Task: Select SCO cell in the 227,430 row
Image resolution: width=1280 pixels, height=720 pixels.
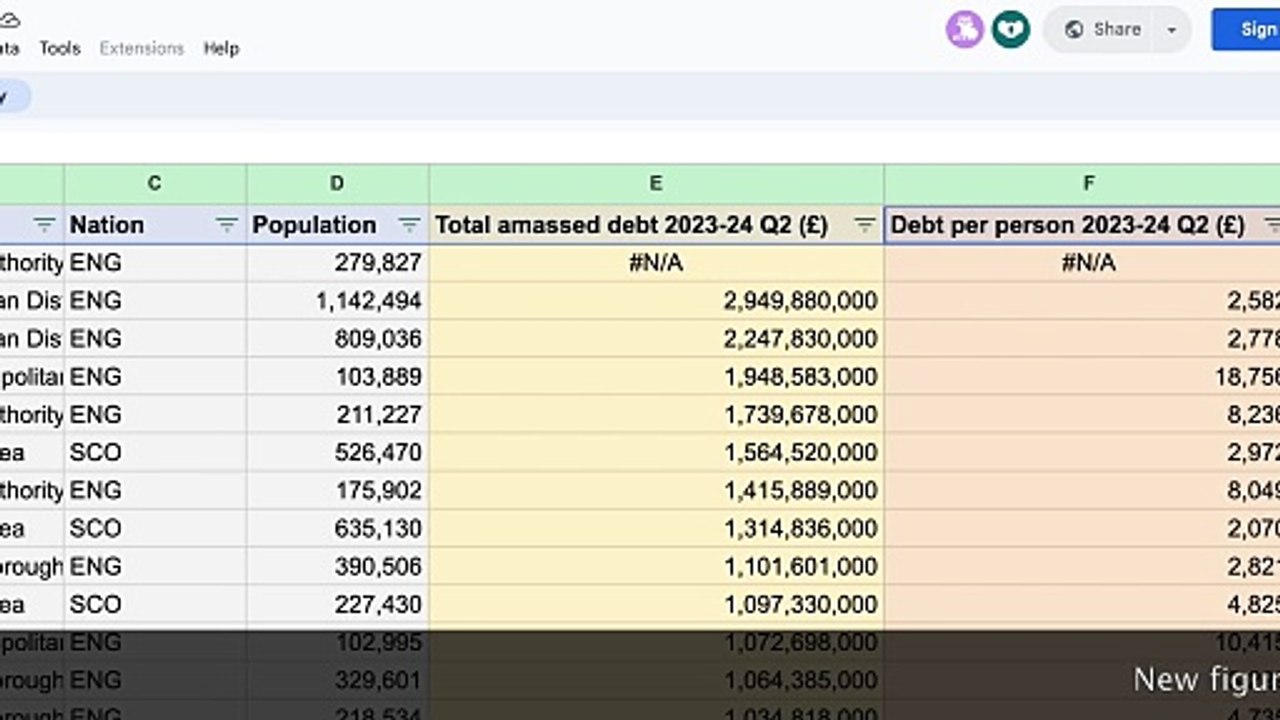Action: tap(155, 605)
